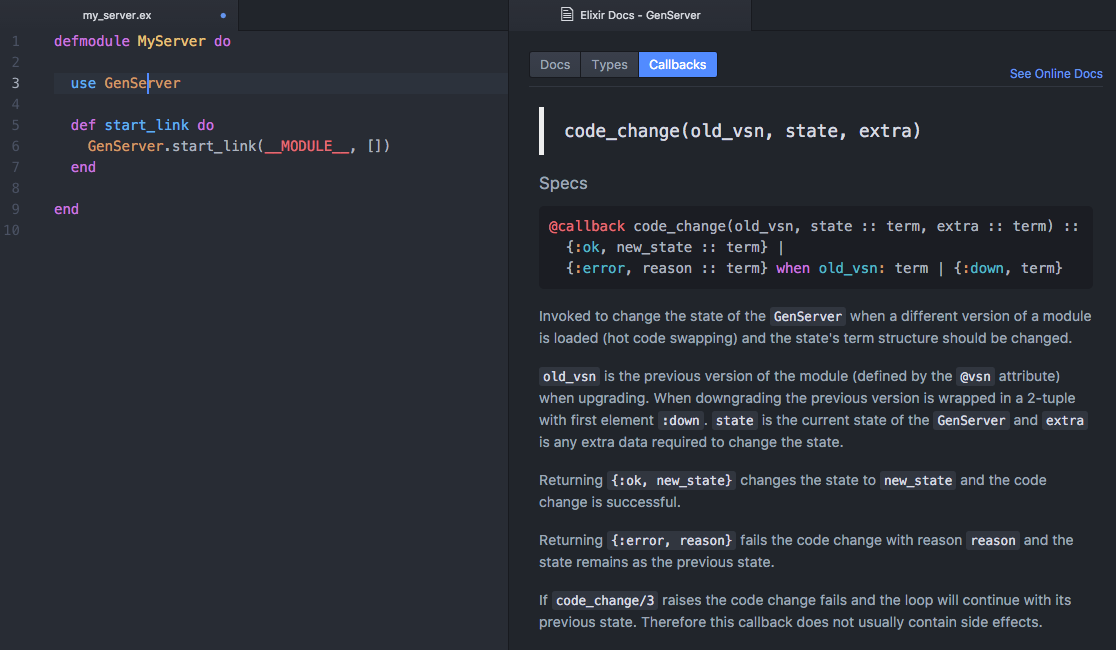
Task: Click the code_change(old_vsn, state, extra) heading
Action: 742,131
